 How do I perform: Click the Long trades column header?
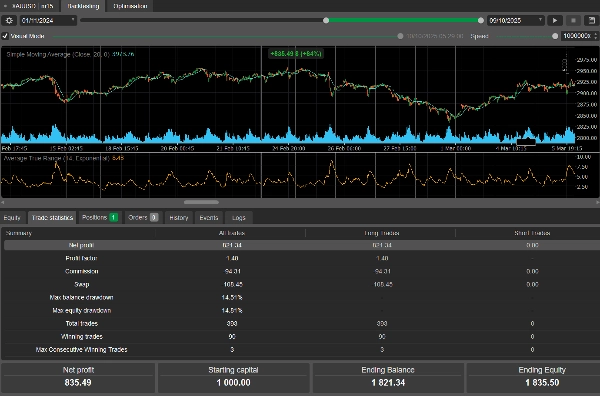[x=382, y=233]
